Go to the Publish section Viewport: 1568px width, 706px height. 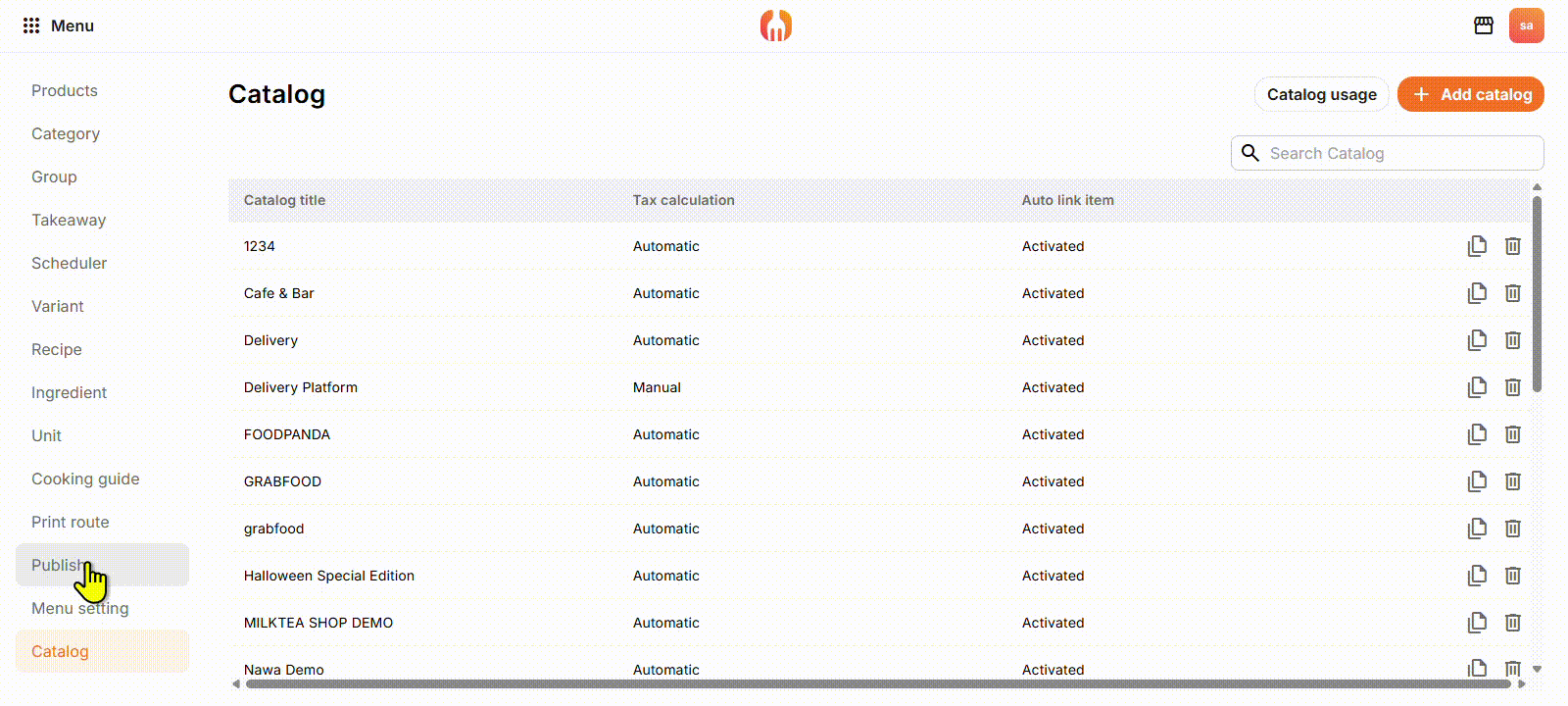(59, 565)
